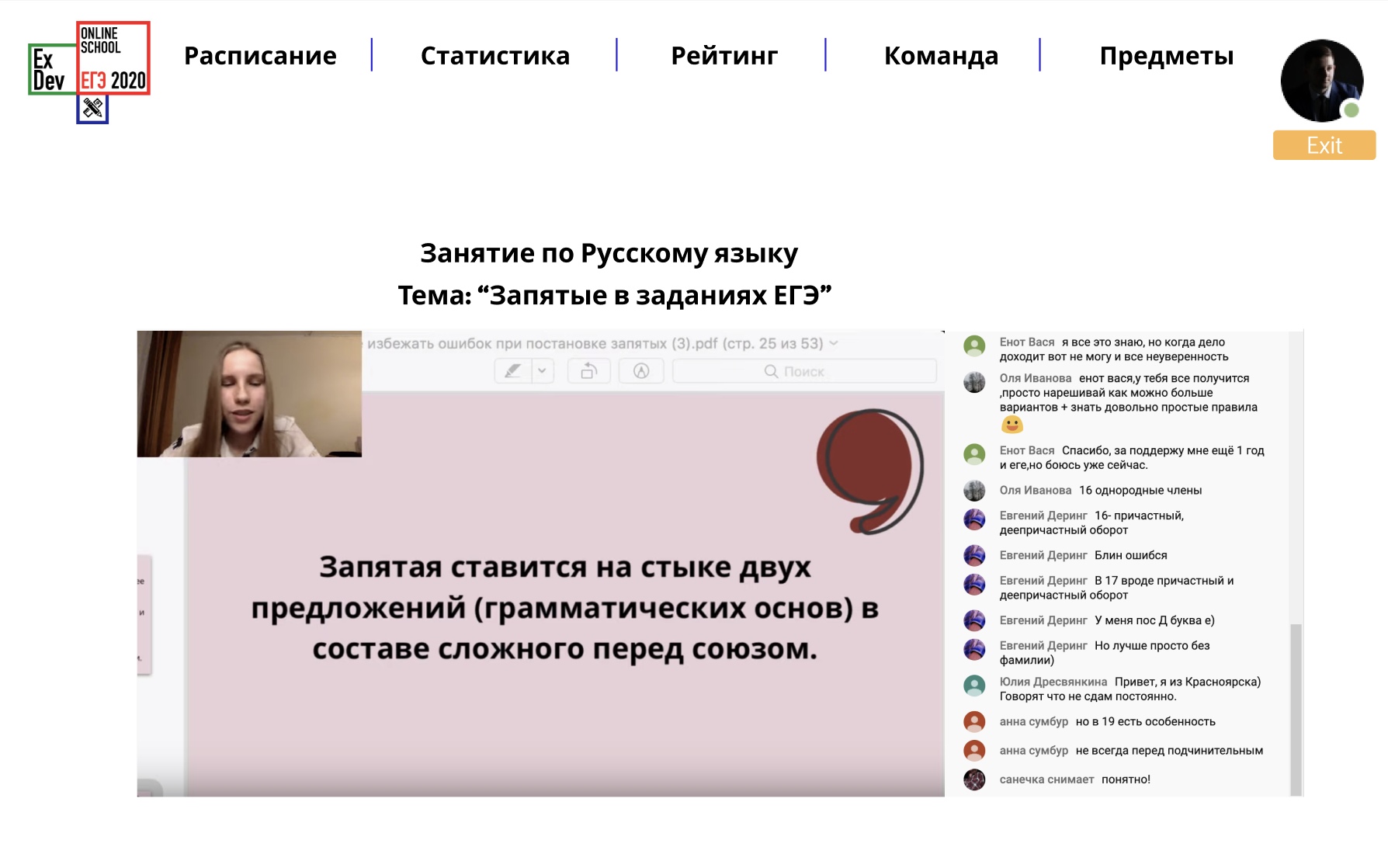Screen dimensions: 1388x868
Task: Expand the highlighter color dropdown arrow
Action: 542,371
